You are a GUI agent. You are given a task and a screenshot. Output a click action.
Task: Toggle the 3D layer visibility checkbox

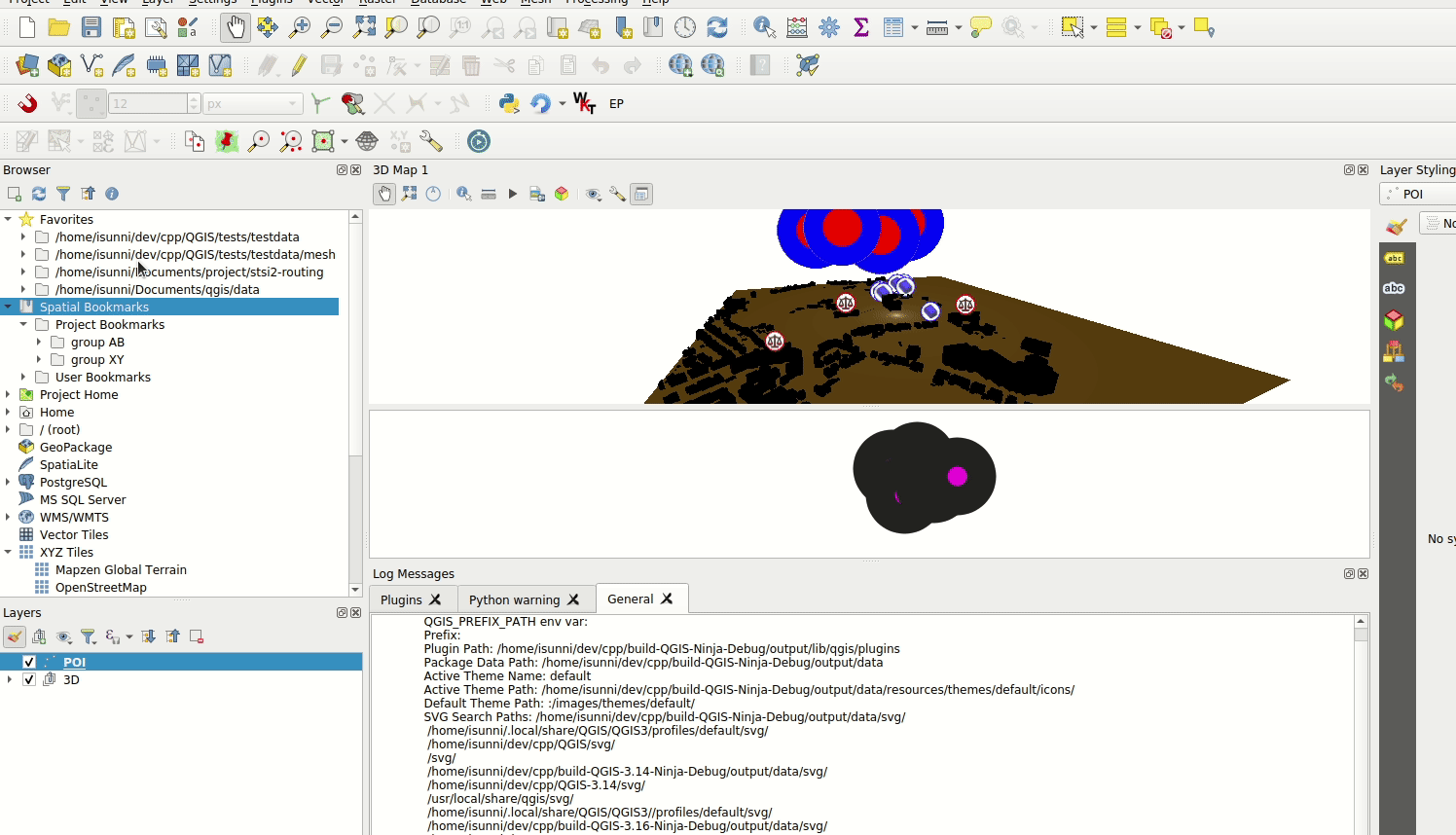tap(29, 679)
